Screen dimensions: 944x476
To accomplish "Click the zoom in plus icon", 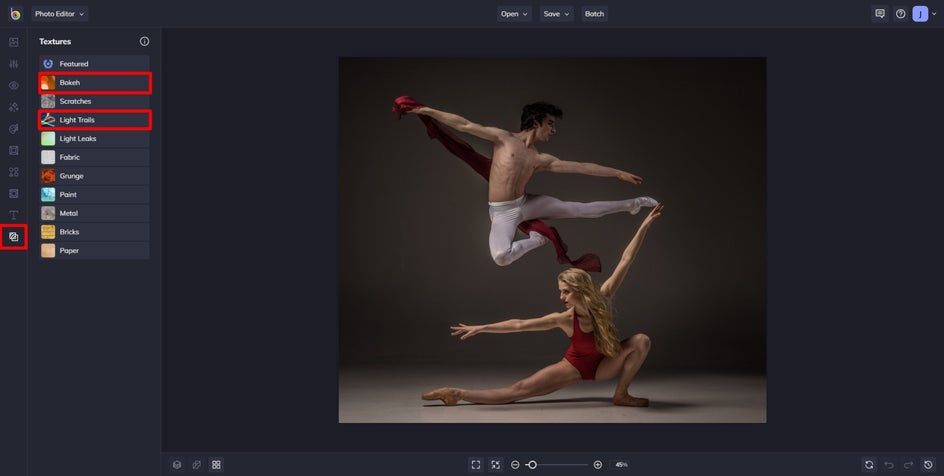I will coord(598,465).
